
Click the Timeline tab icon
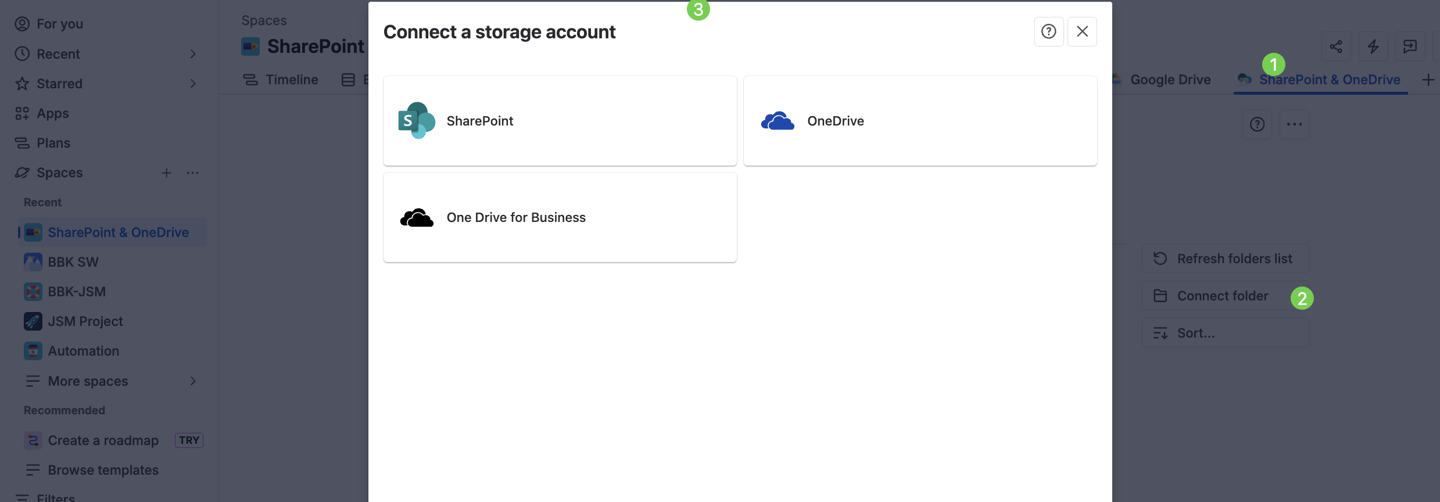(x=251, y=80)
